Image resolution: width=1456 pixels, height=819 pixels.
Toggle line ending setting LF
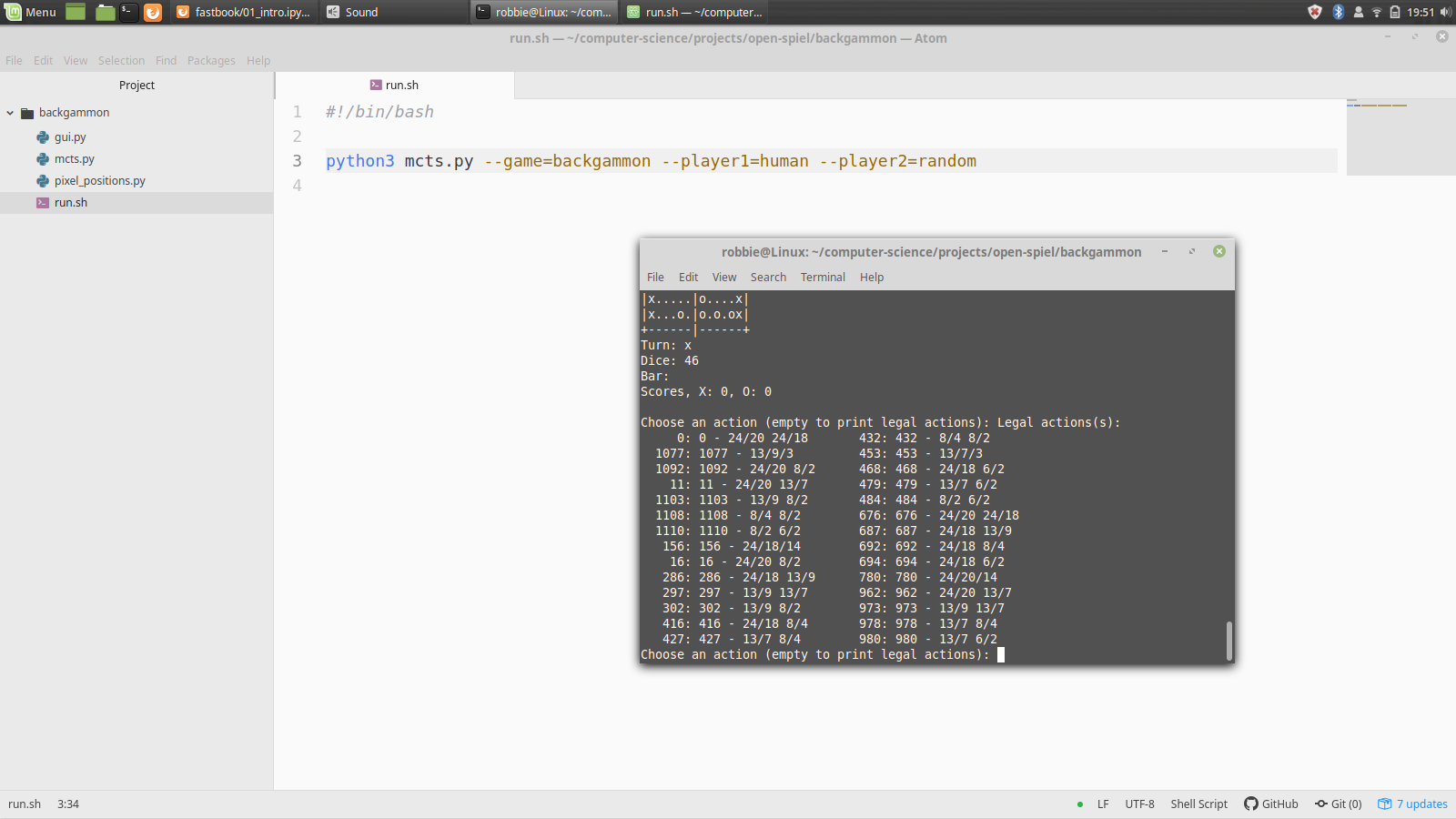[x=1102, y=804]
